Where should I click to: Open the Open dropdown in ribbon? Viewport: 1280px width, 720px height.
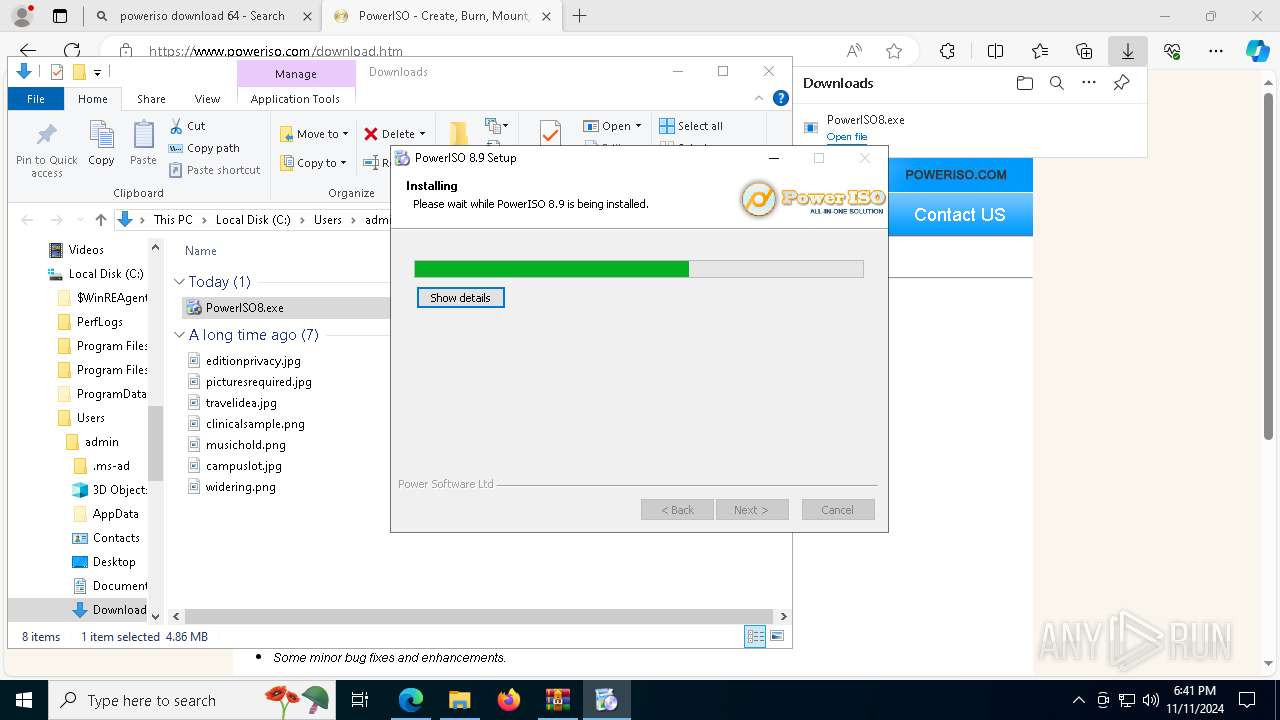[613, 126]
